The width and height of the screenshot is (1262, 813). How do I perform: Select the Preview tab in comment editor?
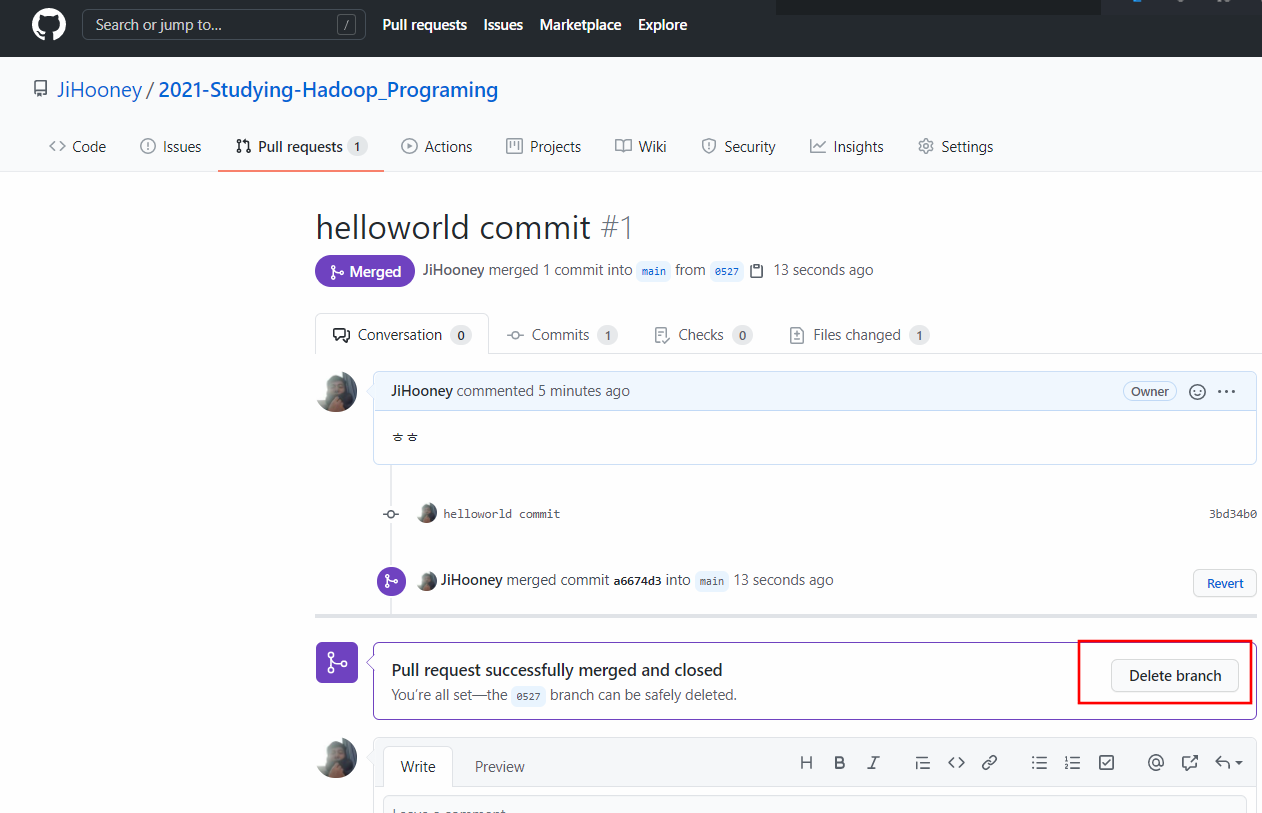coord(499,766)
